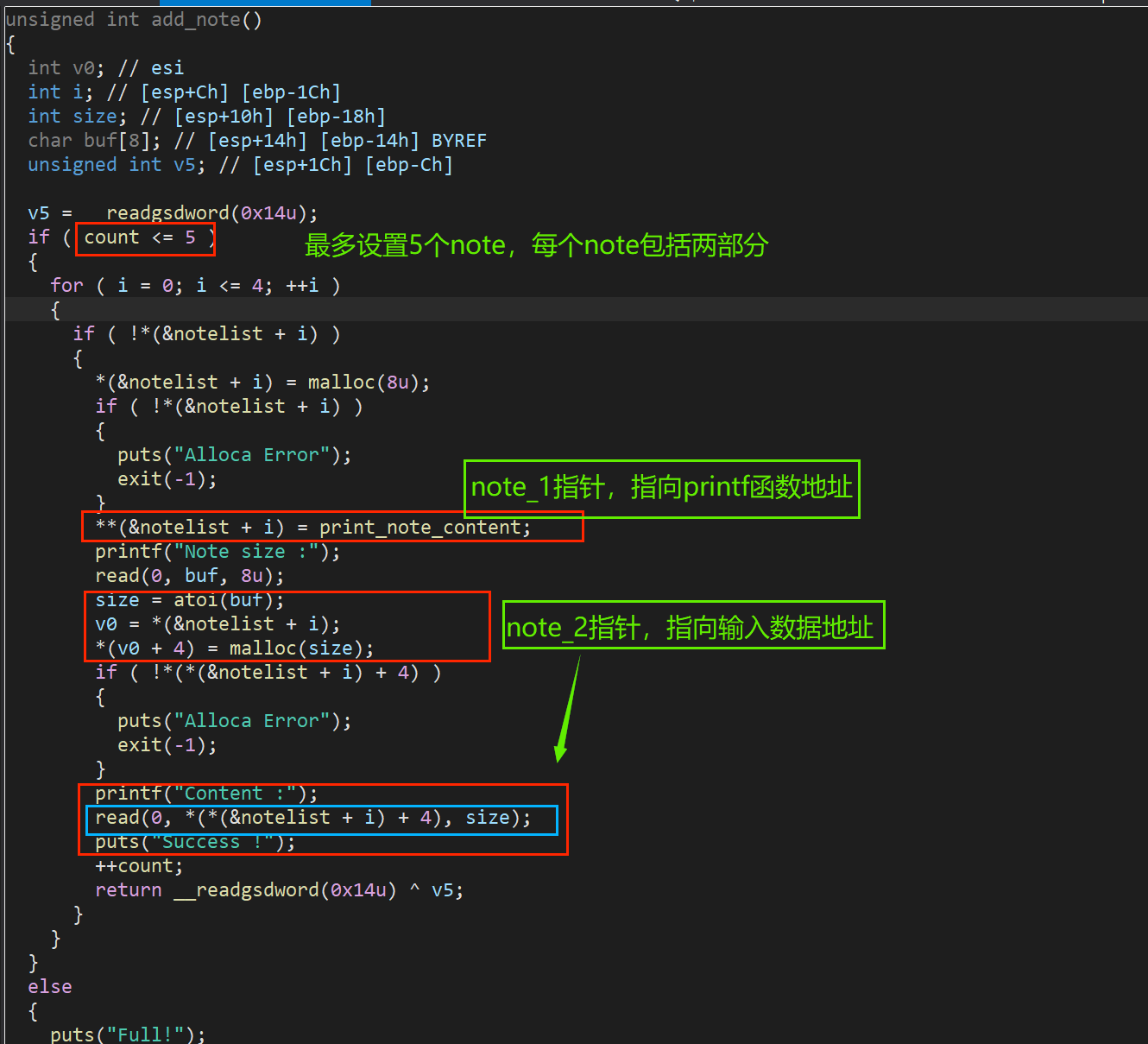
Task: Select the 'char buf[8];' declaration line
Action: [x=257, y=140]
